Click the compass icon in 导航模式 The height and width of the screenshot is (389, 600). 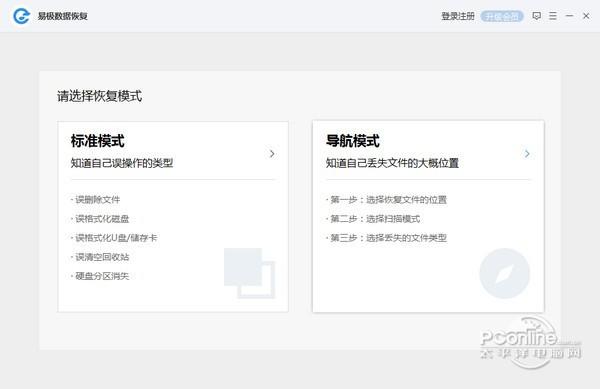click(x=505, y=273)
